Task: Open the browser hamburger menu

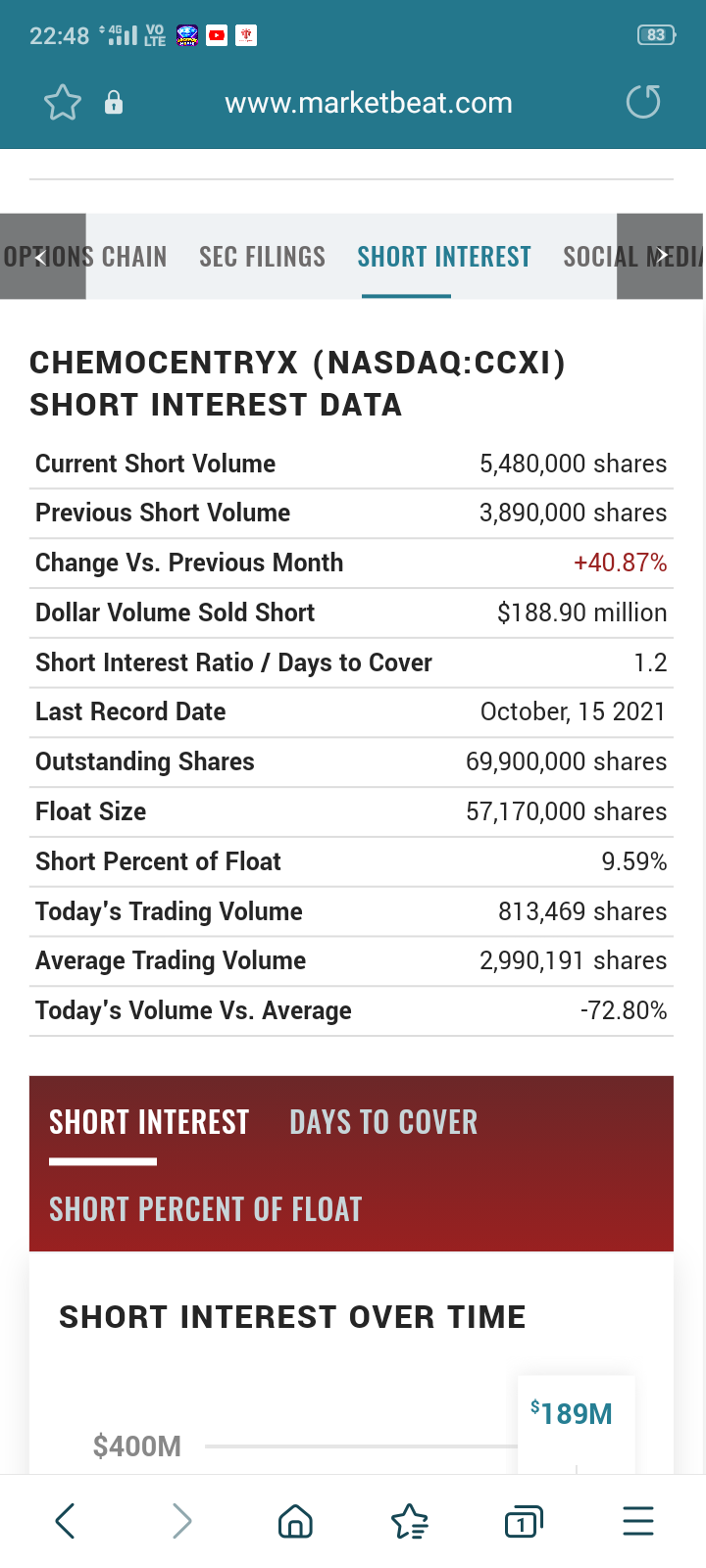Action: pyautogui.click(x=637, y=1521)
